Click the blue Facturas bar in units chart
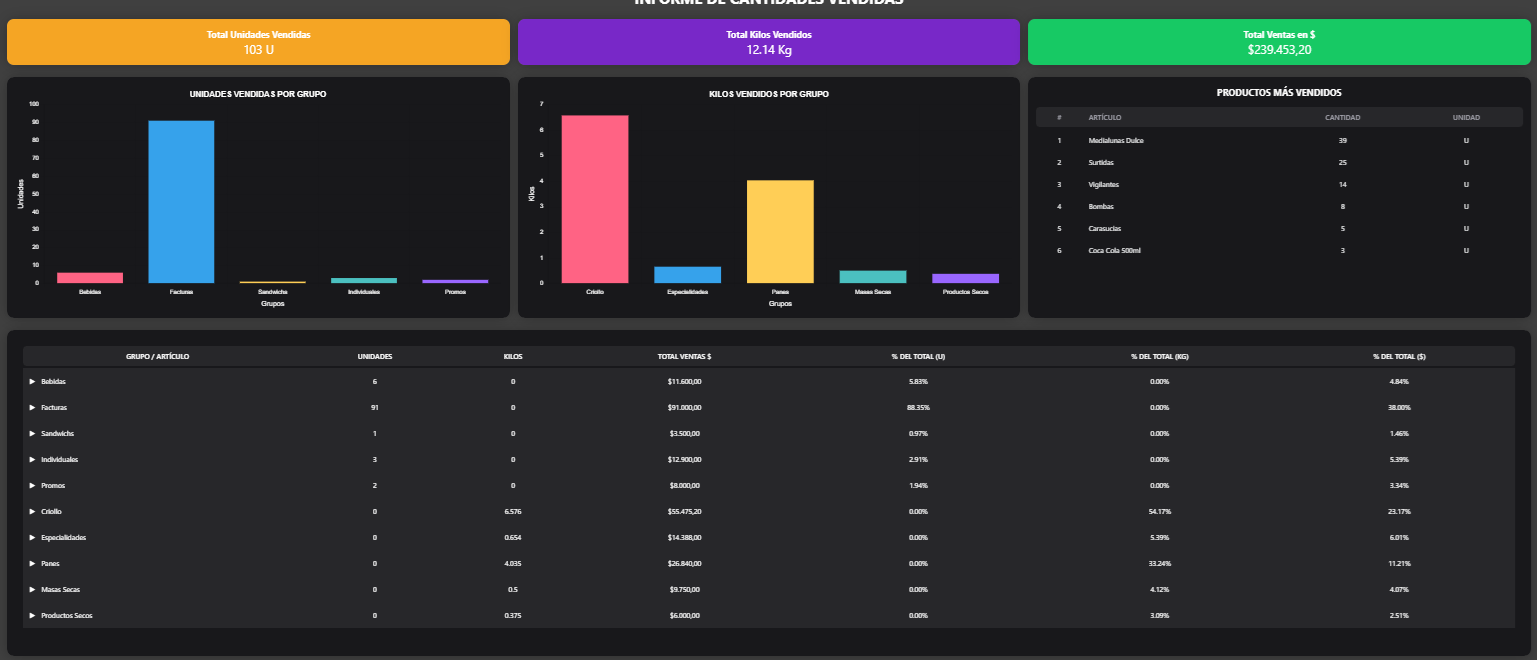 point(181,201)
